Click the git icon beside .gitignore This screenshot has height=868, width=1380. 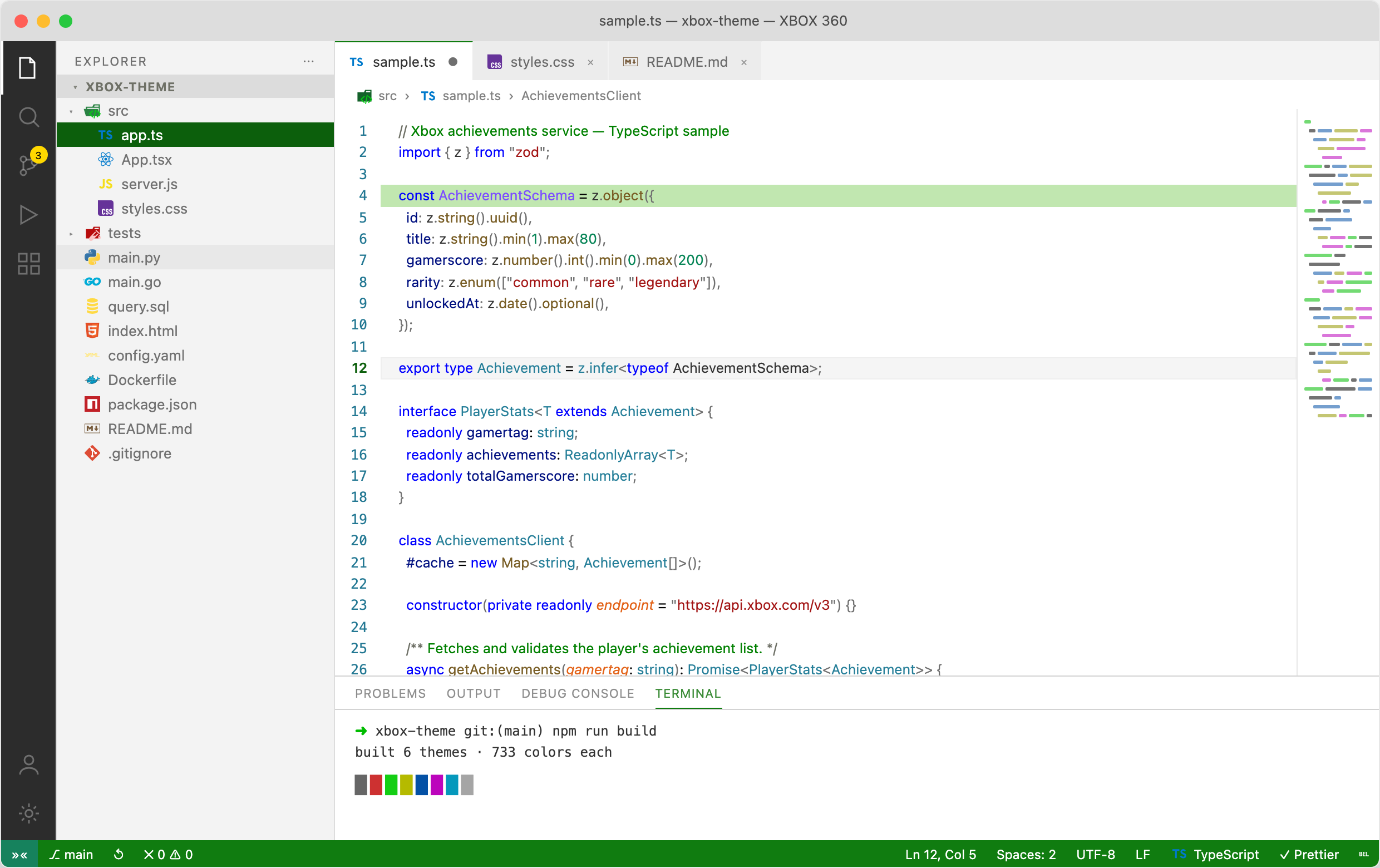click(x=92, y=452)
